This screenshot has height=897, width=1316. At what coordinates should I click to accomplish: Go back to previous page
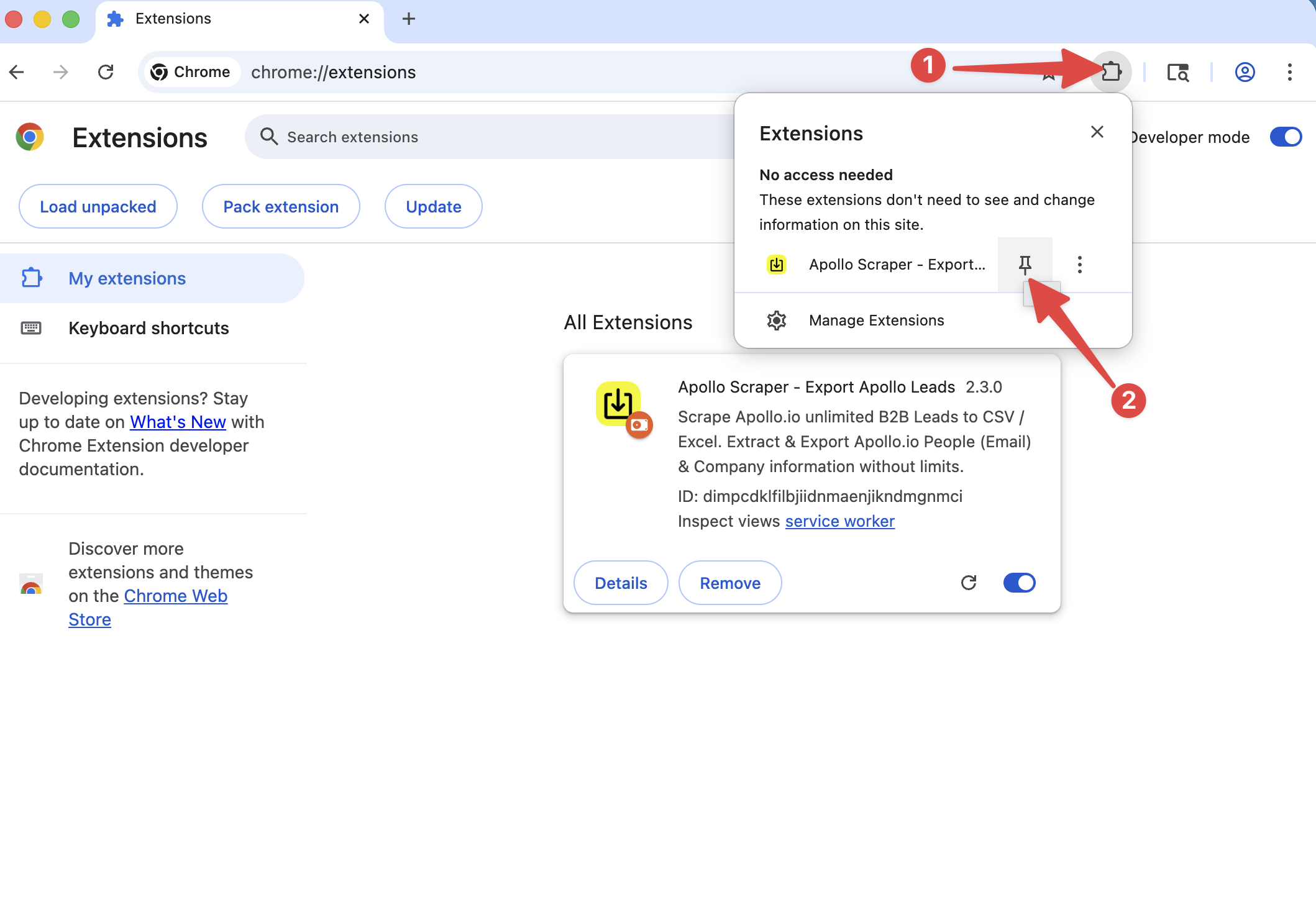click(17, 72)
